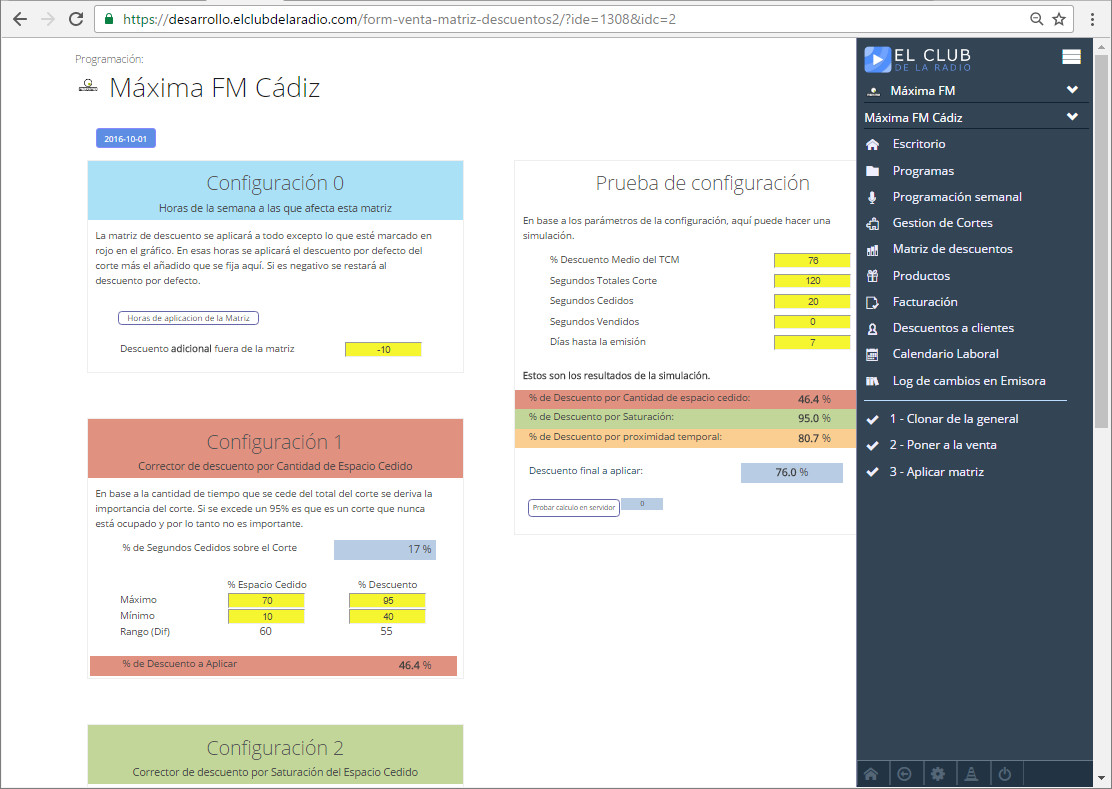Select step 1 - Clonar de la general
Image resolution: width=1112 pixels, height=789 pixels.
pos(953,419)
